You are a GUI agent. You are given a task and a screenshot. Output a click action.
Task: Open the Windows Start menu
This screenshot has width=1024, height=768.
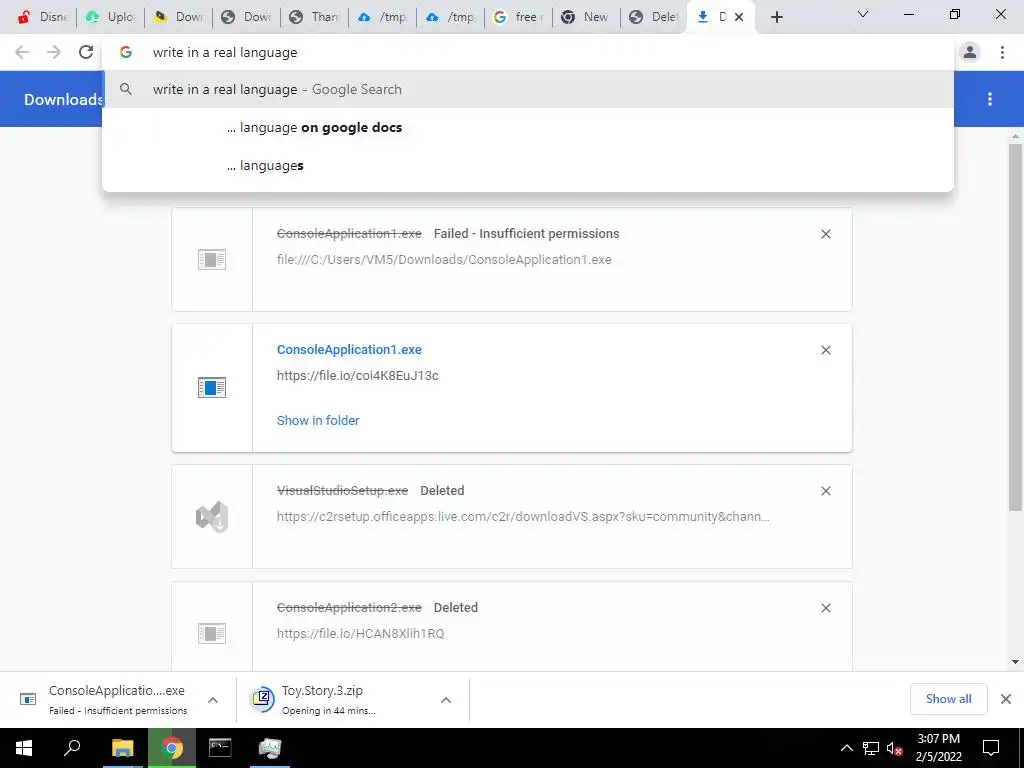tap(24, 748)
